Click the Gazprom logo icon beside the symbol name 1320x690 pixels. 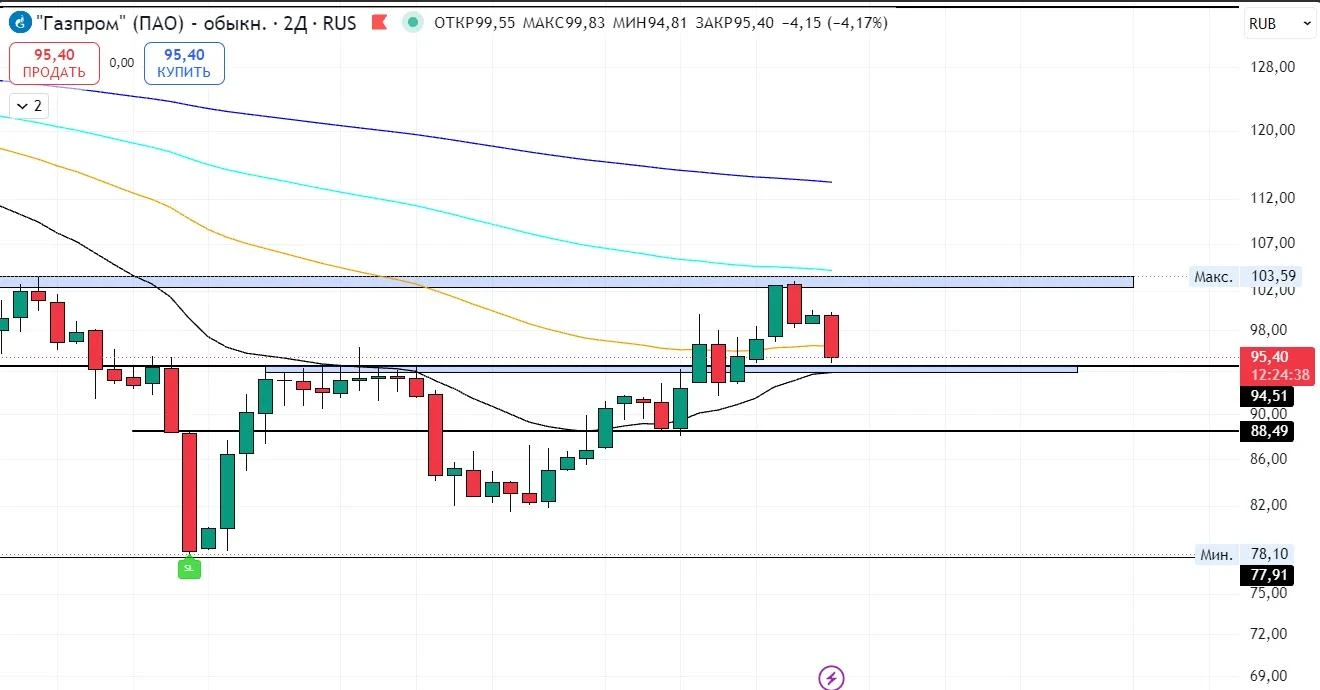[18, 21]
